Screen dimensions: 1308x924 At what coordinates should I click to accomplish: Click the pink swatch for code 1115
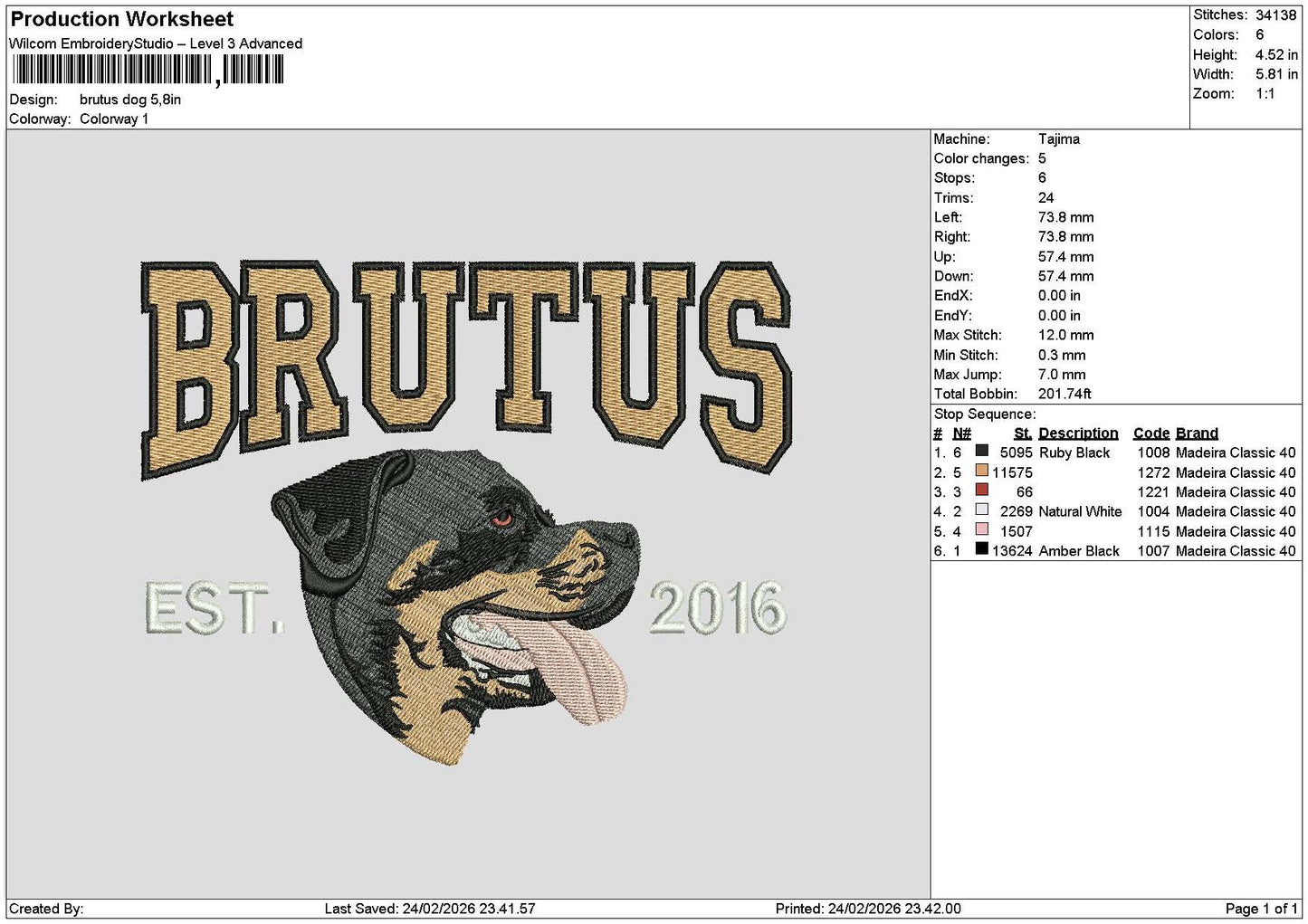(x=981, y=529)
